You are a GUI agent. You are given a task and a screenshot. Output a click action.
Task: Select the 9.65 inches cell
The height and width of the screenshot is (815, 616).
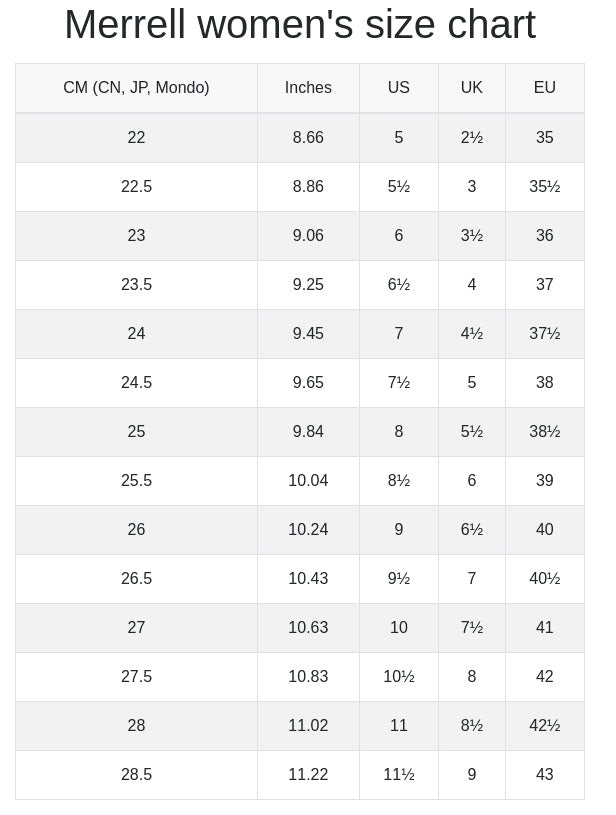tap(308, 383)
